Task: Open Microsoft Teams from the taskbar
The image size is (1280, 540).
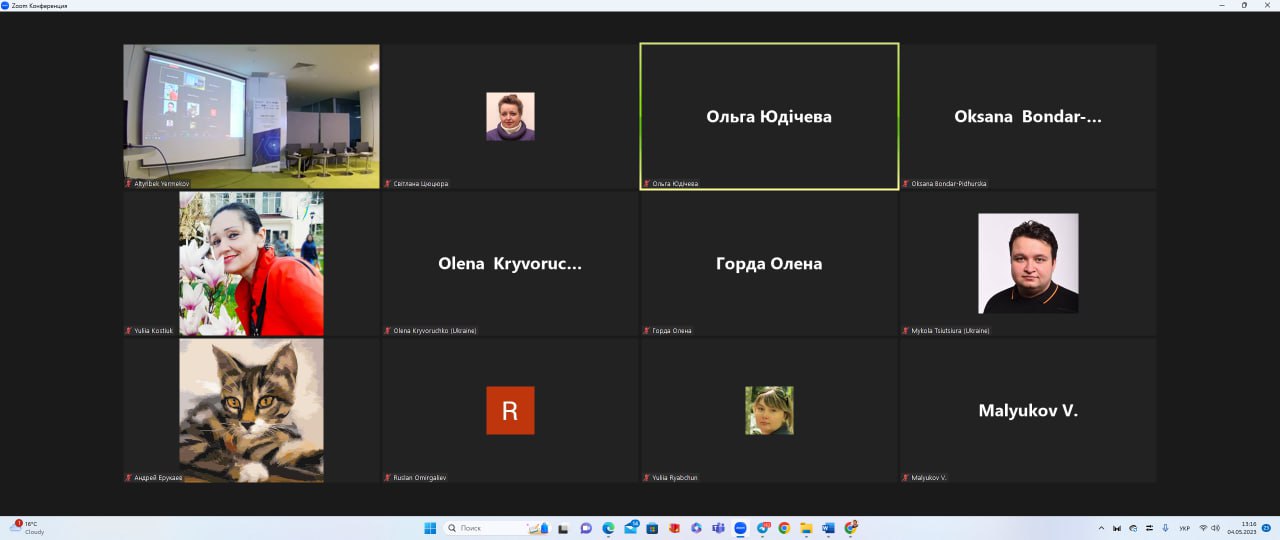Action: click(718, 528)
